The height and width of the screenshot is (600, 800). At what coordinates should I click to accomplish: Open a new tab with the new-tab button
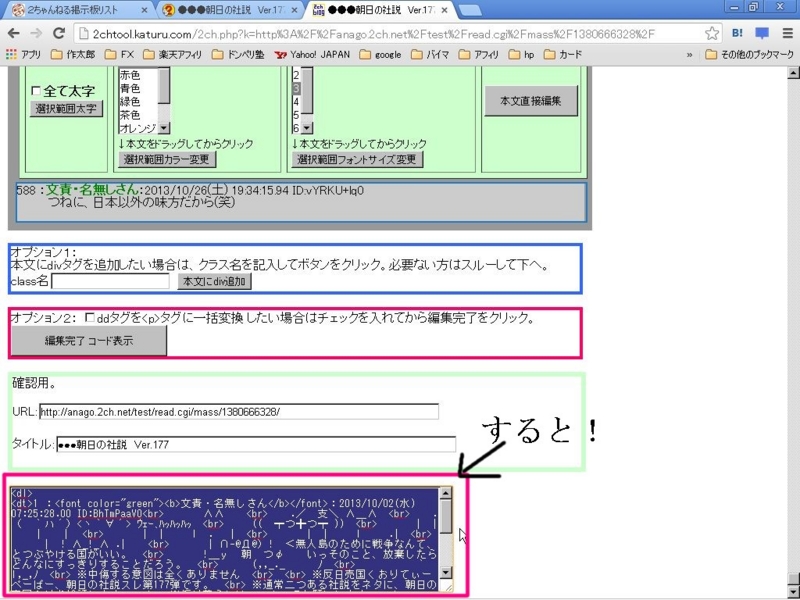point(469,10)
